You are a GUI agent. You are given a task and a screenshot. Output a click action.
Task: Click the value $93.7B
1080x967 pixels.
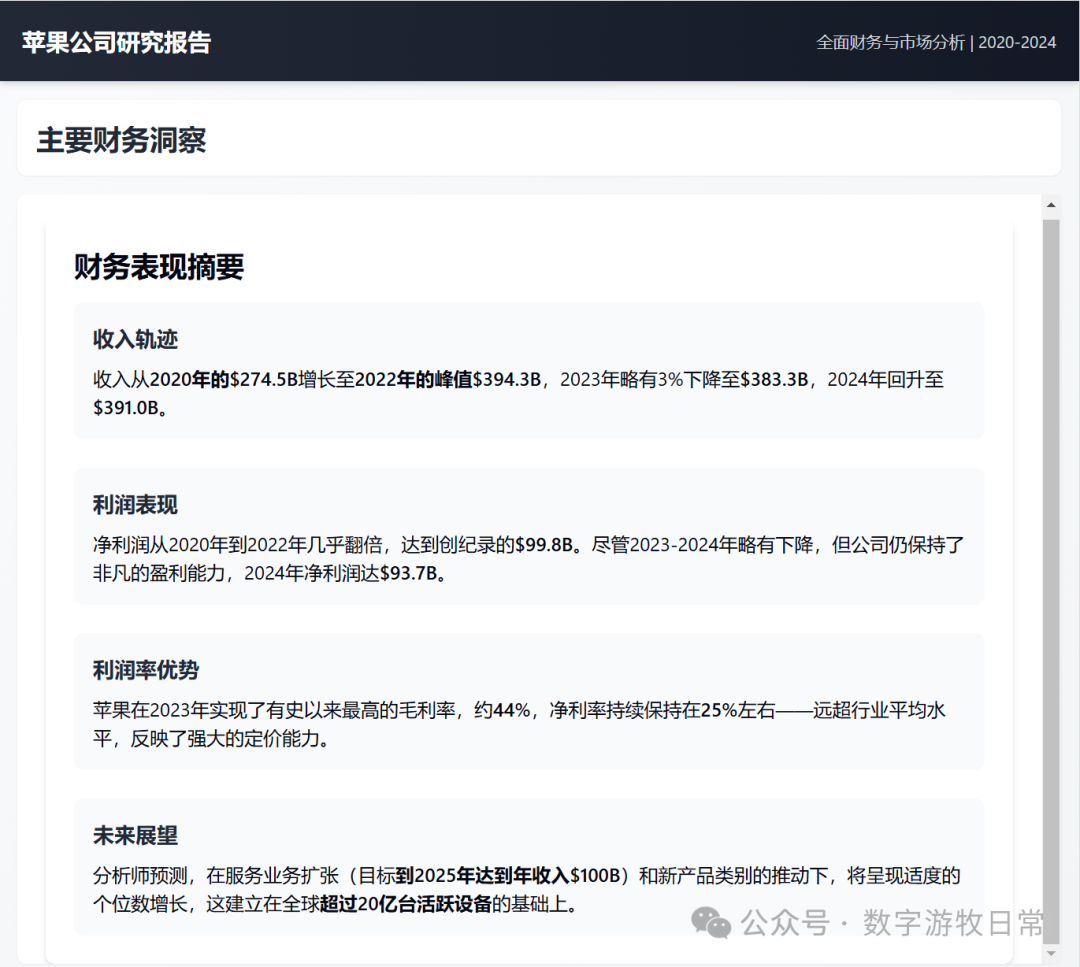[409, 573]
